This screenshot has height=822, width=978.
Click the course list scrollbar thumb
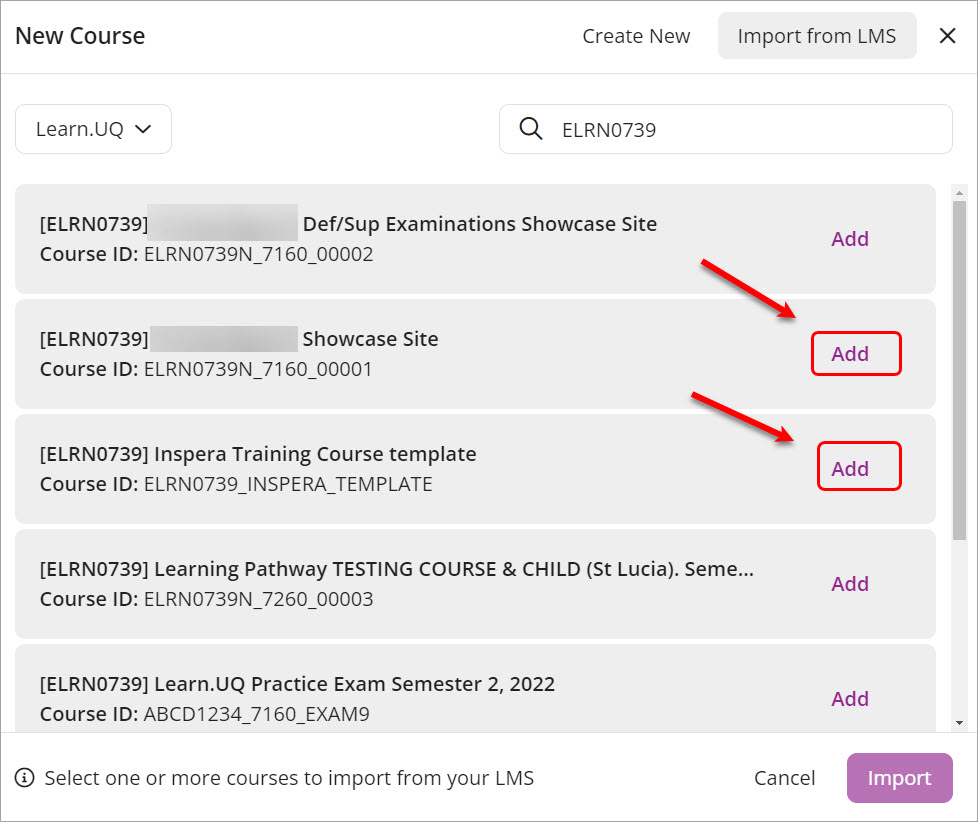(960, 370)
